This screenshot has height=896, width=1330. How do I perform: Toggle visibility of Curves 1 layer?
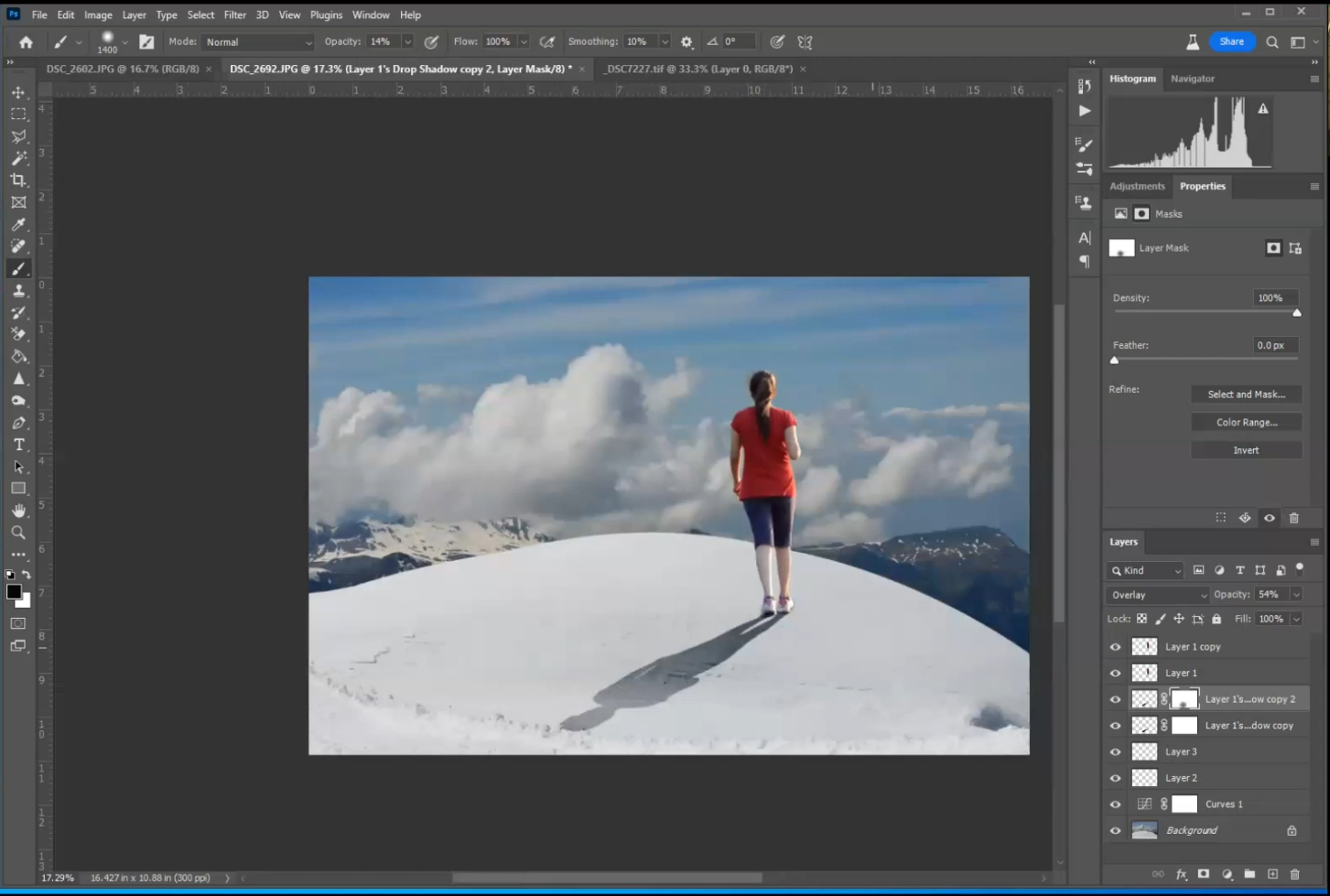[1115, 804]
